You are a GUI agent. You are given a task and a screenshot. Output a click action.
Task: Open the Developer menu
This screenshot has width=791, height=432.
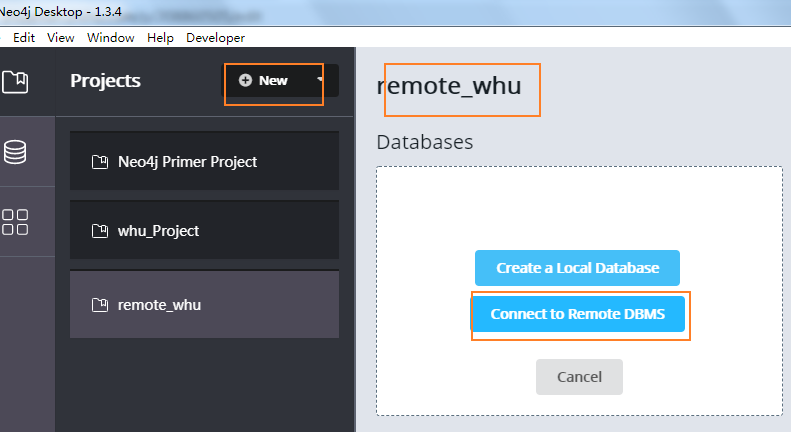(214, 38)
